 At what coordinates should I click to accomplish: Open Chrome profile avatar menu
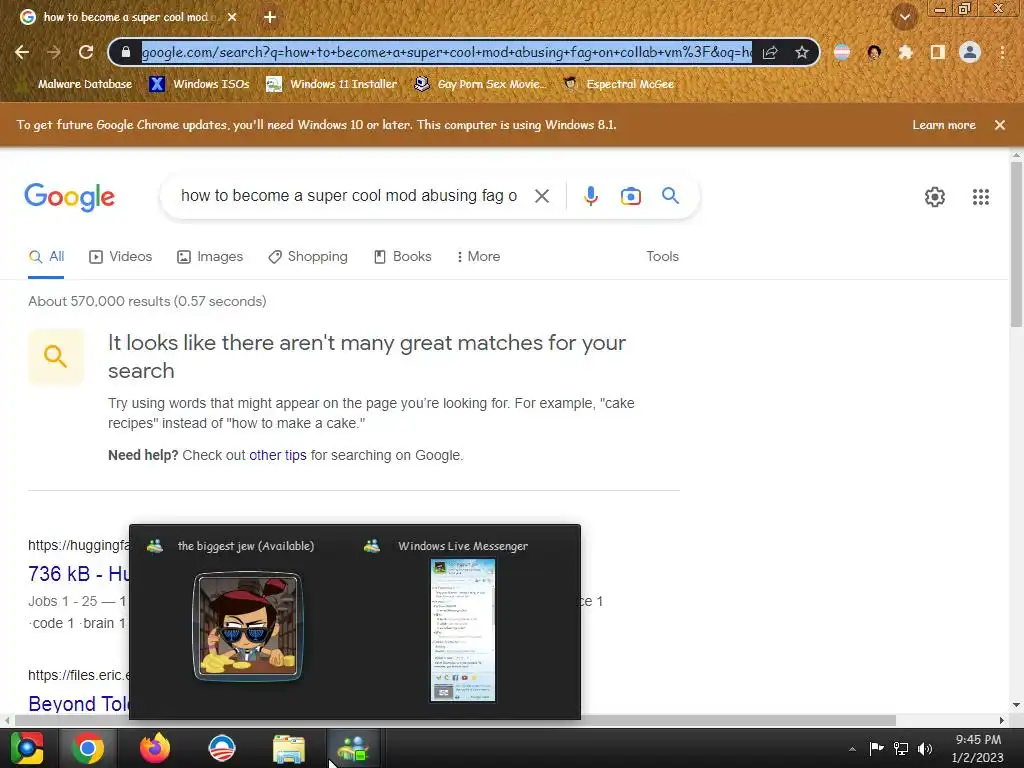(x=970, y=52)
